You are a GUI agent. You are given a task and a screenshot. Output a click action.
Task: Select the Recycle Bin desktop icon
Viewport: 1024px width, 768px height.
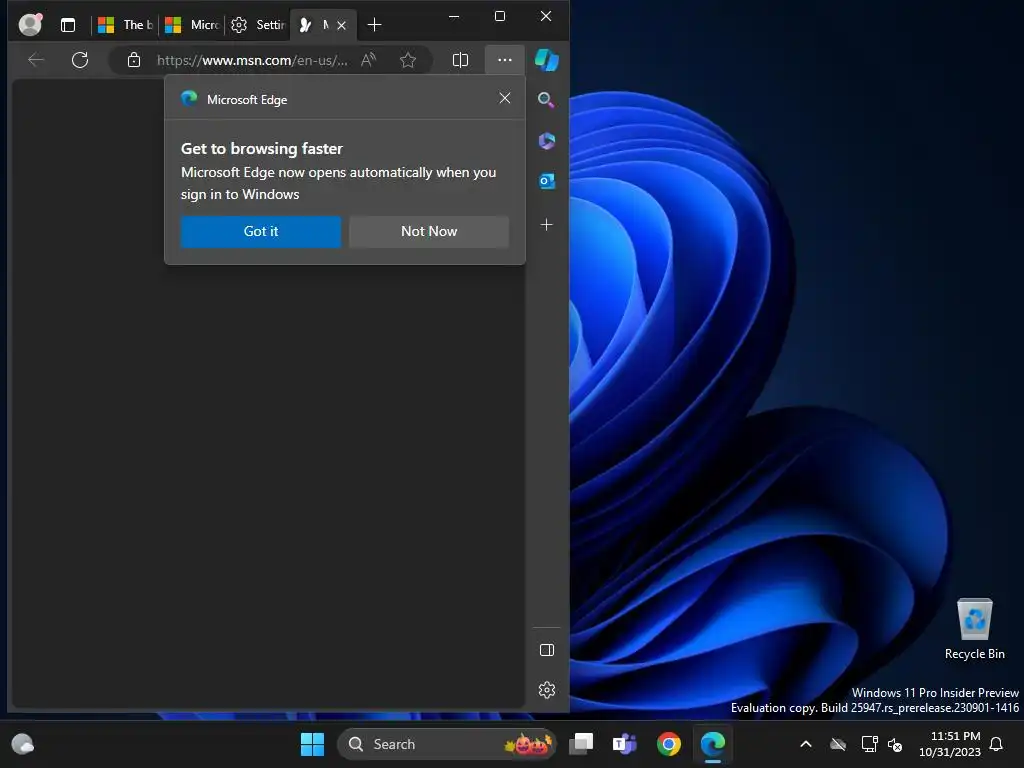coord(974,629)
